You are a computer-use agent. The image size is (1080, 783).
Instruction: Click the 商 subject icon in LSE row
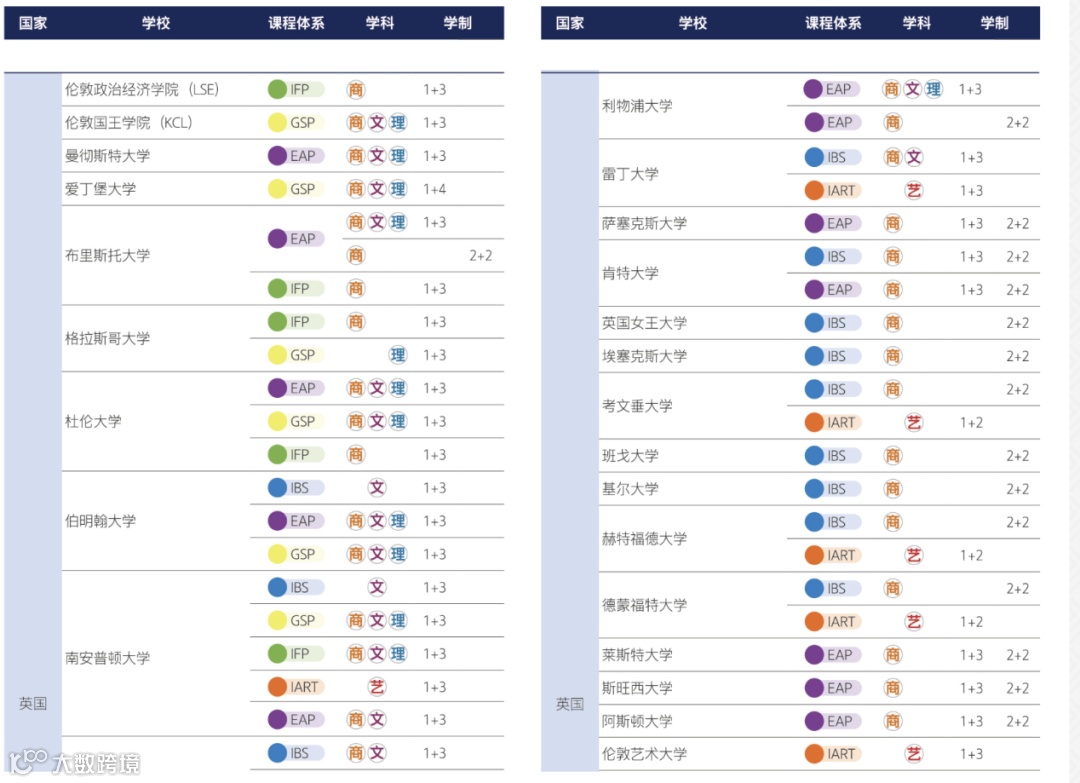355,90
